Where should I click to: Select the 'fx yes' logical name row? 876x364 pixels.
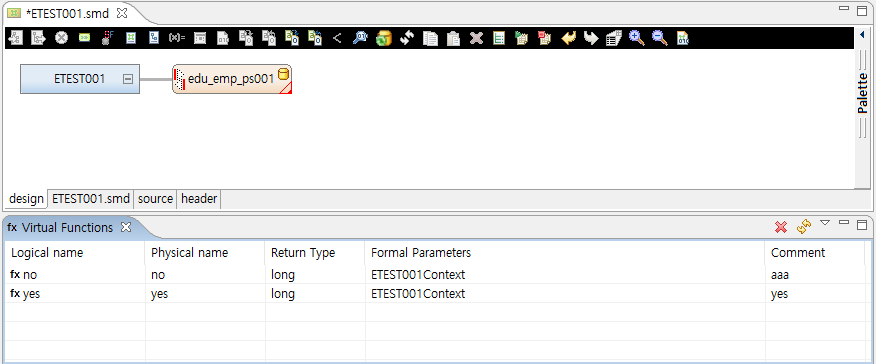coord(75,294)
